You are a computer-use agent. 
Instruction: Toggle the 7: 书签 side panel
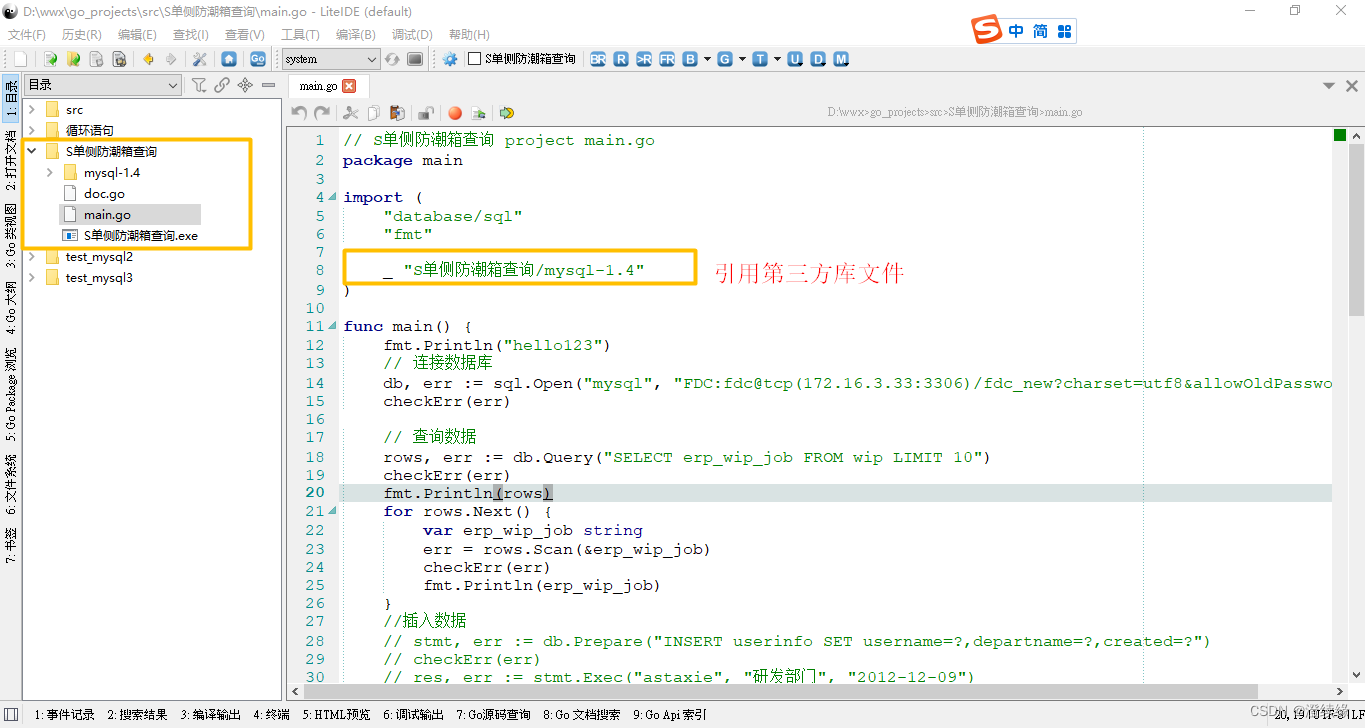[x=11, y=546]
